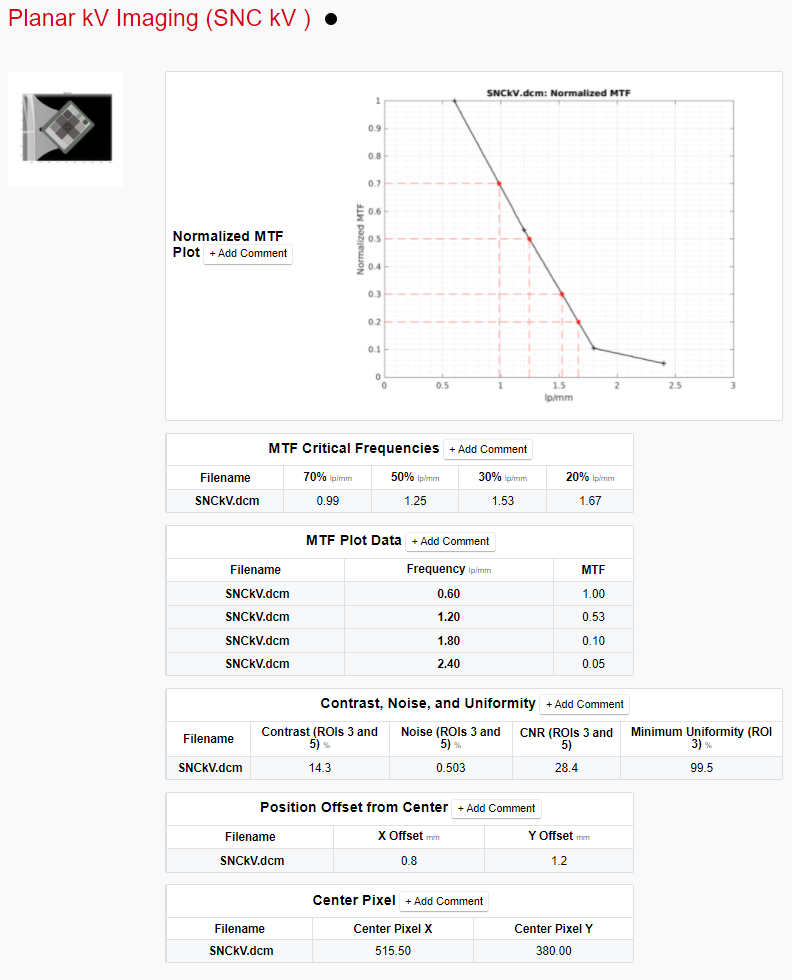Viewport: 792px width, 980px height.
Task: Click the black status dot beside the title
Action: pos(331,21)
